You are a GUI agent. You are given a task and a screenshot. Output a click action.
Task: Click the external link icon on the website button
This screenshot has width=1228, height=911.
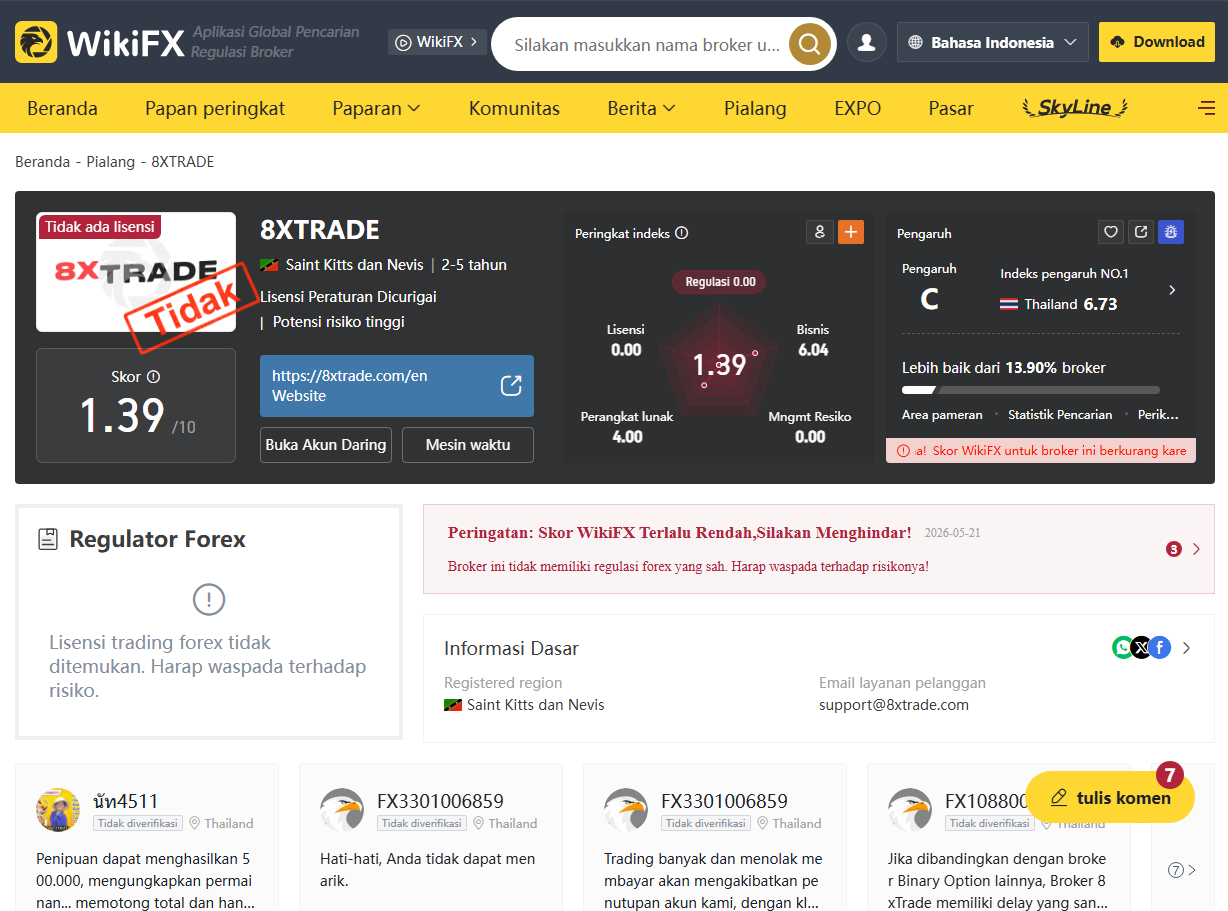coord(511,386)
